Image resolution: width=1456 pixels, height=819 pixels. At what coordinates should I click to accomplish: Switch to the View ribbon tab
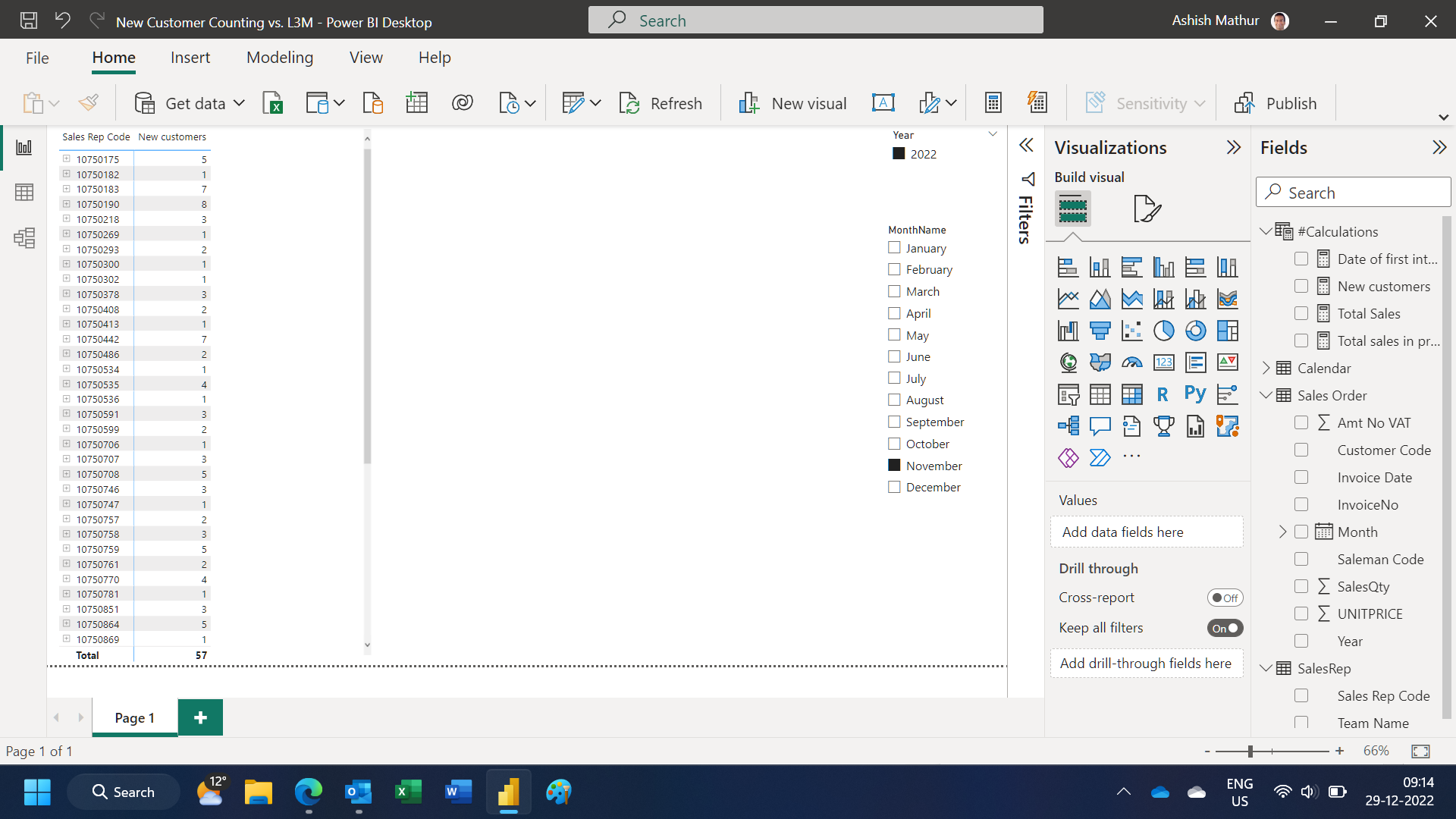[366, 58]
